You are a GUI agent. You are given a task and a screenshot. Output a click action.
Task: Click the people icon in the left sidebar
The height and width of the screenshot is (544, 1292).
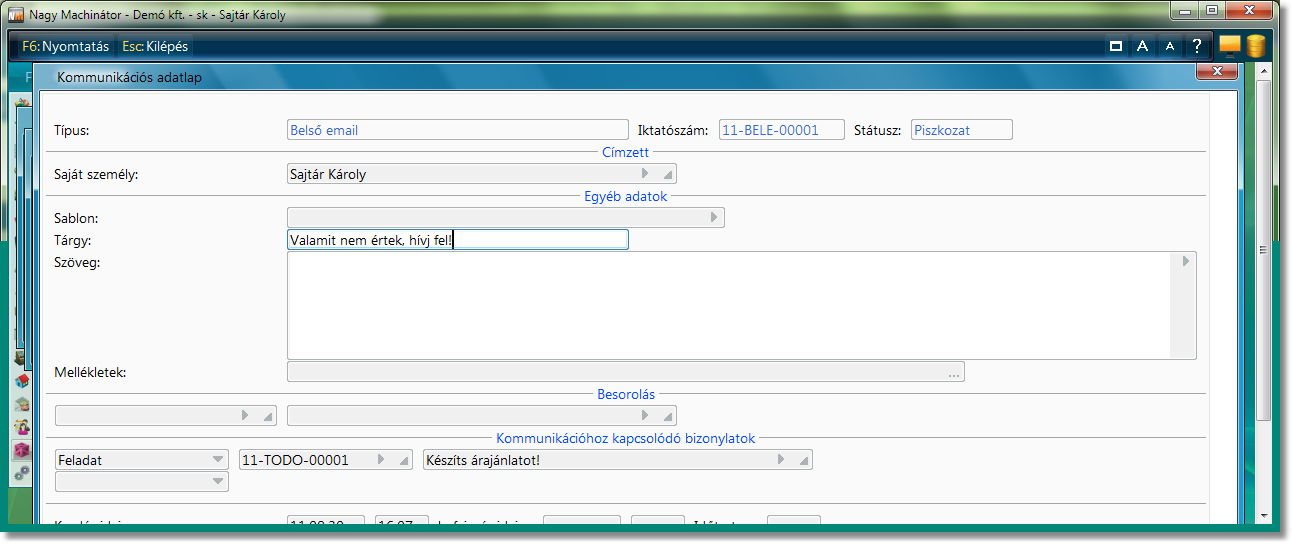[21, 427]
